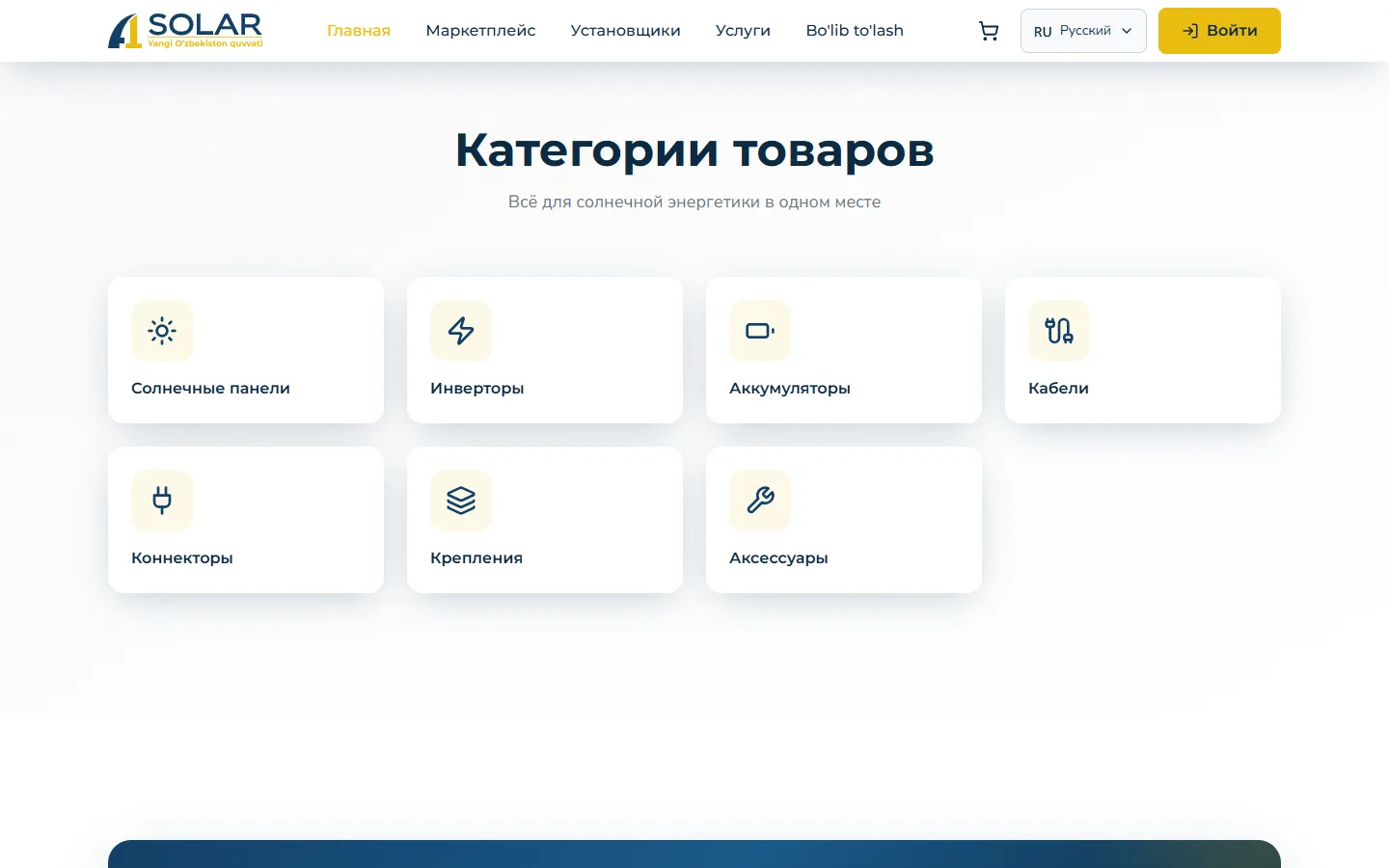Viewport: 1389px width, 868px height.
Task: Select the Крепления category label
Action: pyautogui.click(x=477, y=557)
